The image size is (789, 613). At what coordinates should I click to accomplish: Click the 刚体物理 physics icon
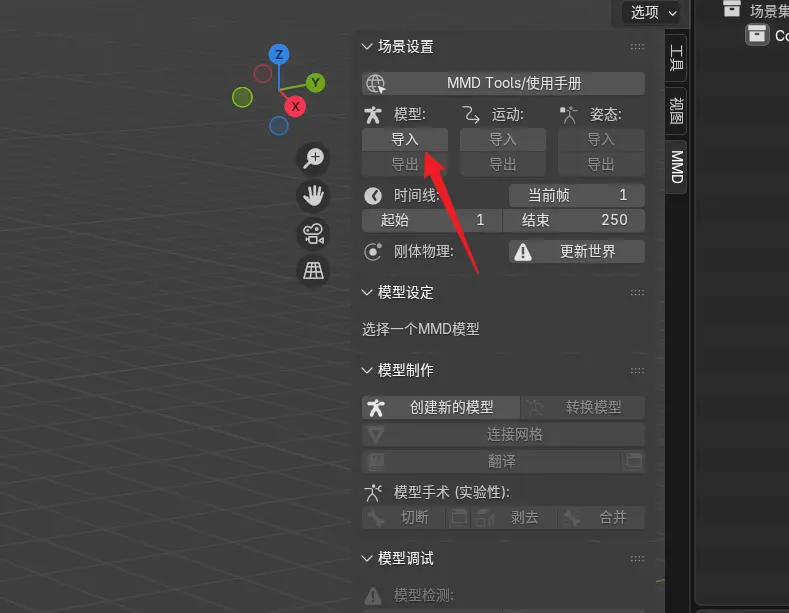pos(373,252)
